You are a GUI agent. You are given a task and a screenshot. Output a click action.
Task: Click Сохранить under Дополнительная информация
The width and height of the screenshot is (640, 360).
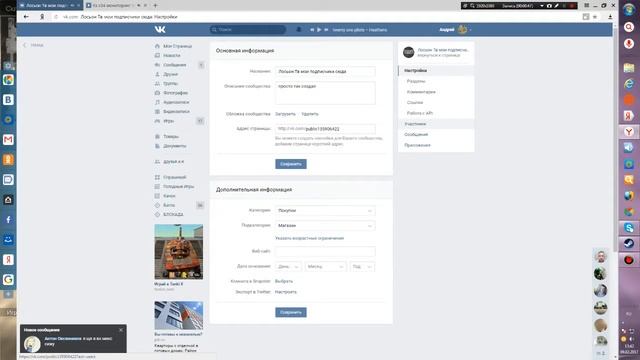point(291,312)
